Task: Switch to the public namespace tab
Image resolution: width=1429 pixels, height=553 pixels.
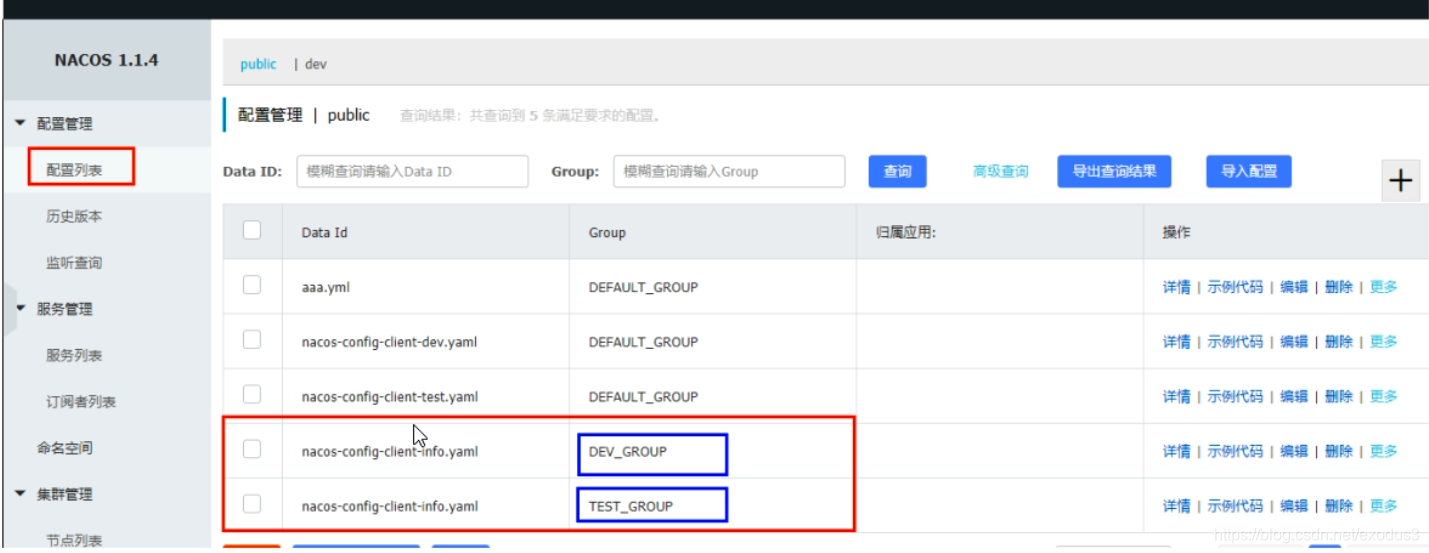Action: tap(258, 64)
